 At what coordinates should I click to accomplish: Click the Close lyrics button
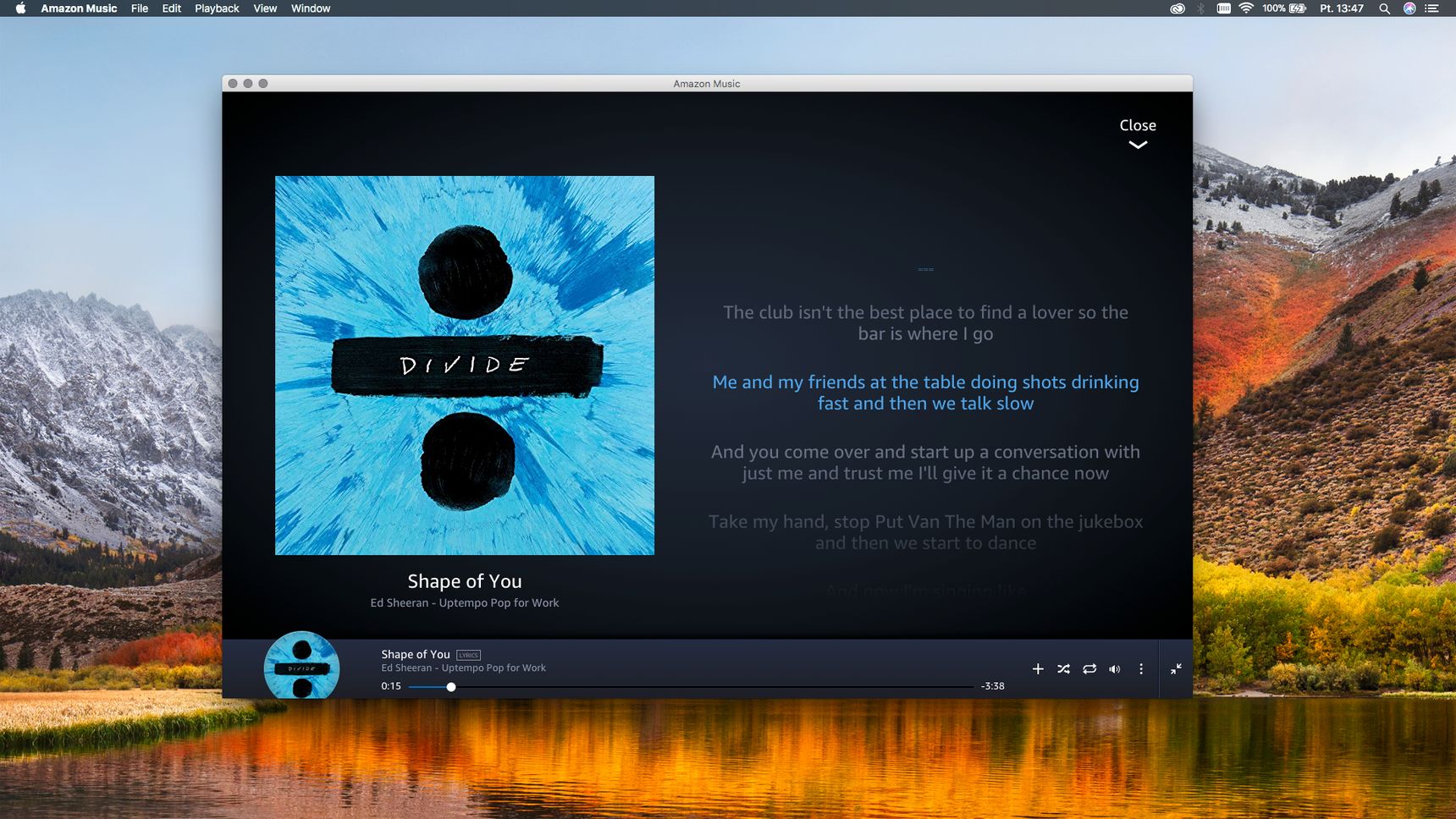1138,125
